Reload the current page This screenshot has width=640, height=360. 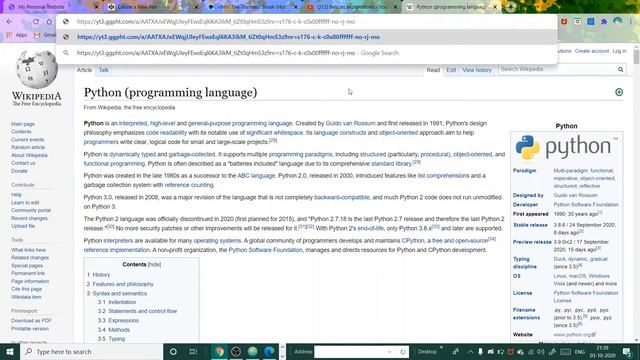click(36, 22)
